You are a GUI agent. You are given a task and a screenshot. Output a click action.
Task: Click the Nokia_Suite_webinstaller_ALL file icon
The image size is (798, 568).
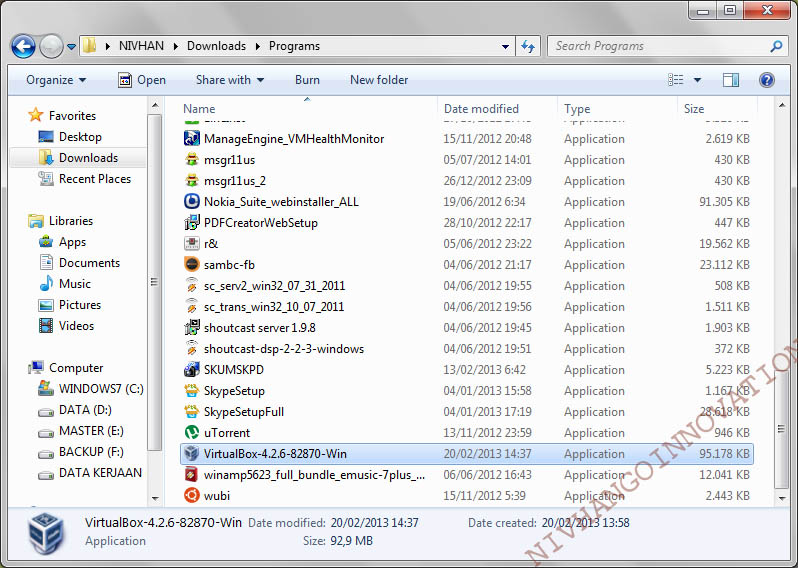coord(191,202)
